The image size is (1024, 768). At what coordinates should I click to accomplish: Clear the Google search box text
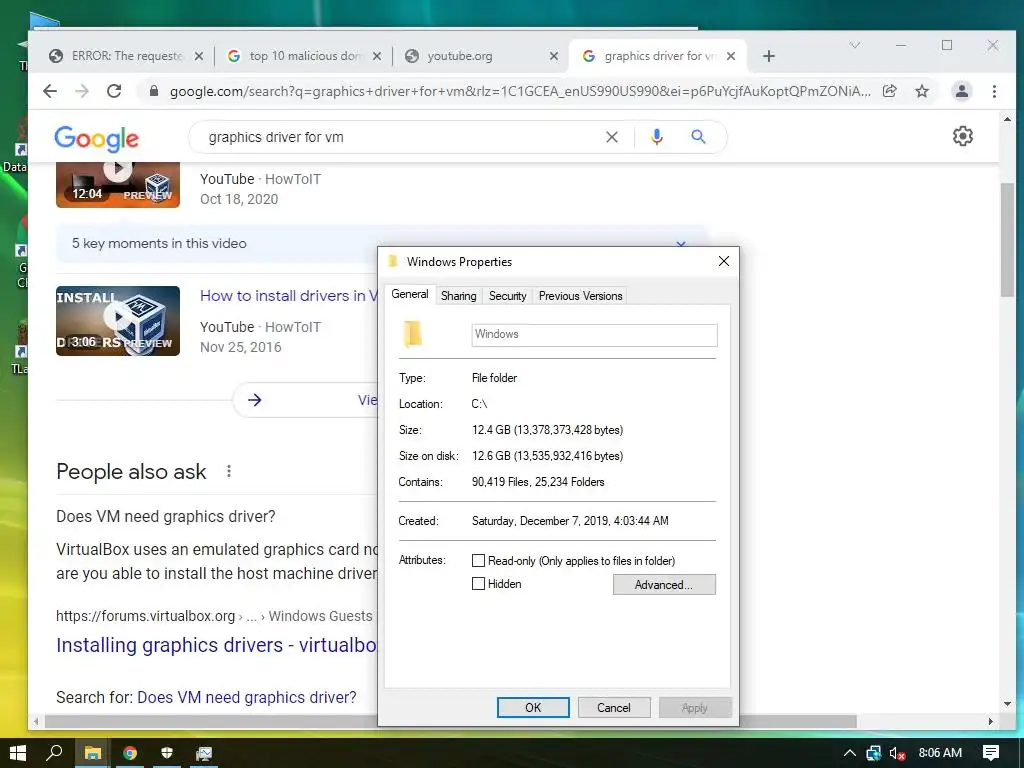click(x=612, y=137)
